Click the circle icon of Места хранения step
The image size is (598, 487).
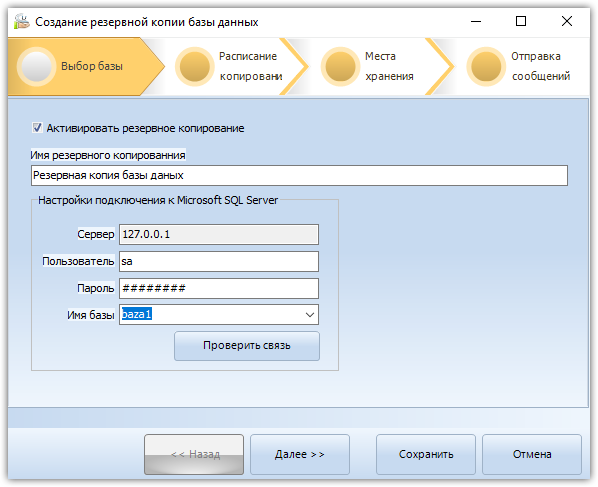(x=340, y=66)
